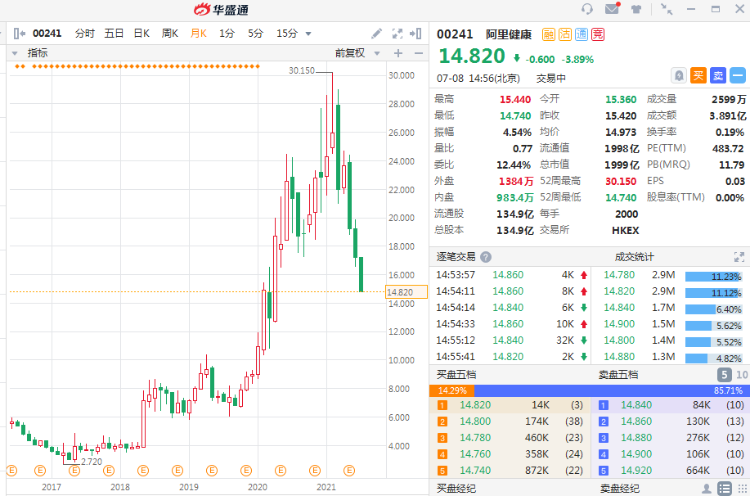Screen dimensions: 750x496
Task: Switch to 15分 fifteen-minute tab
Action: click(x=287, y=33)
